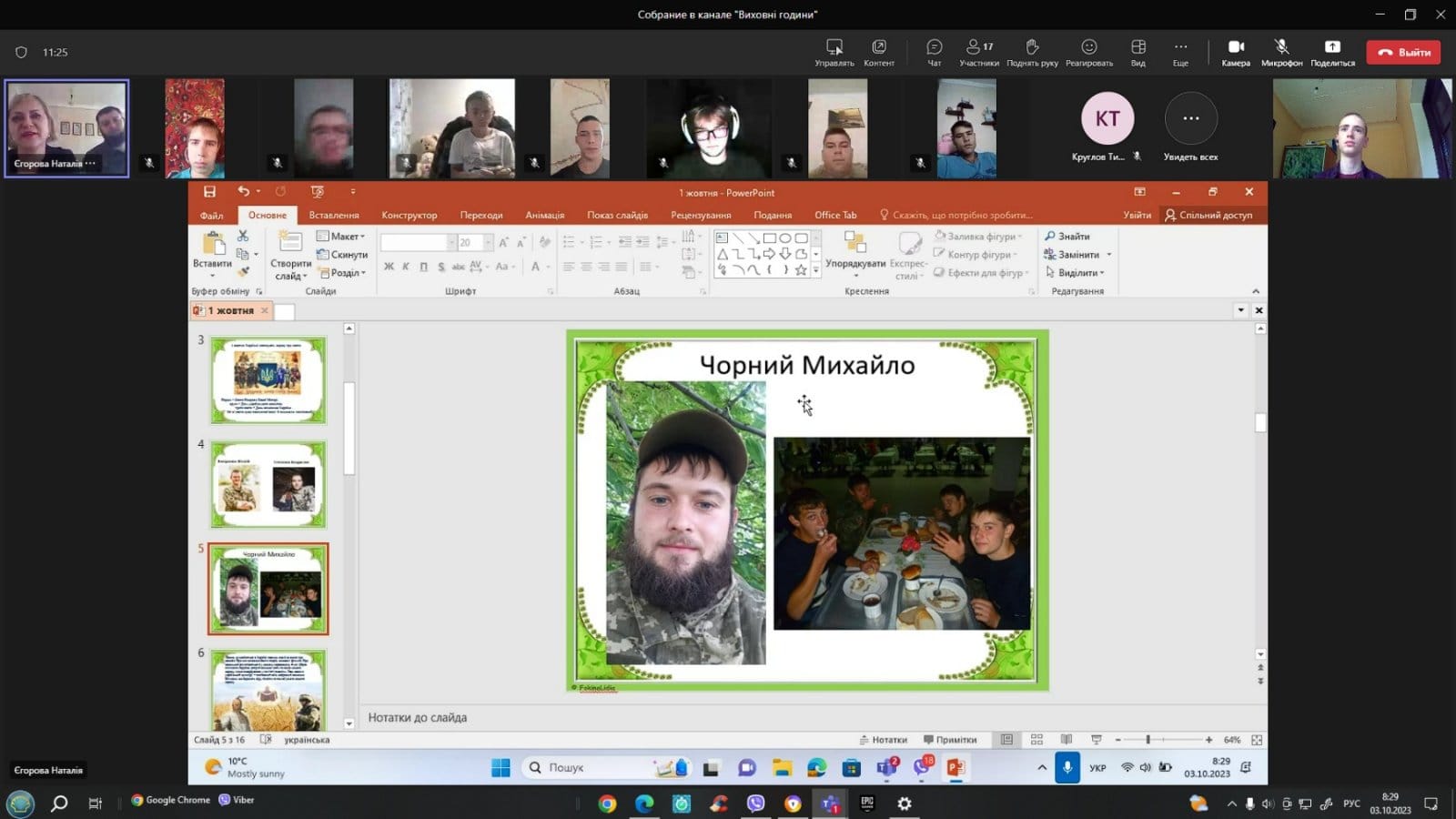Toggle the microphone mute

(1281, 53)
